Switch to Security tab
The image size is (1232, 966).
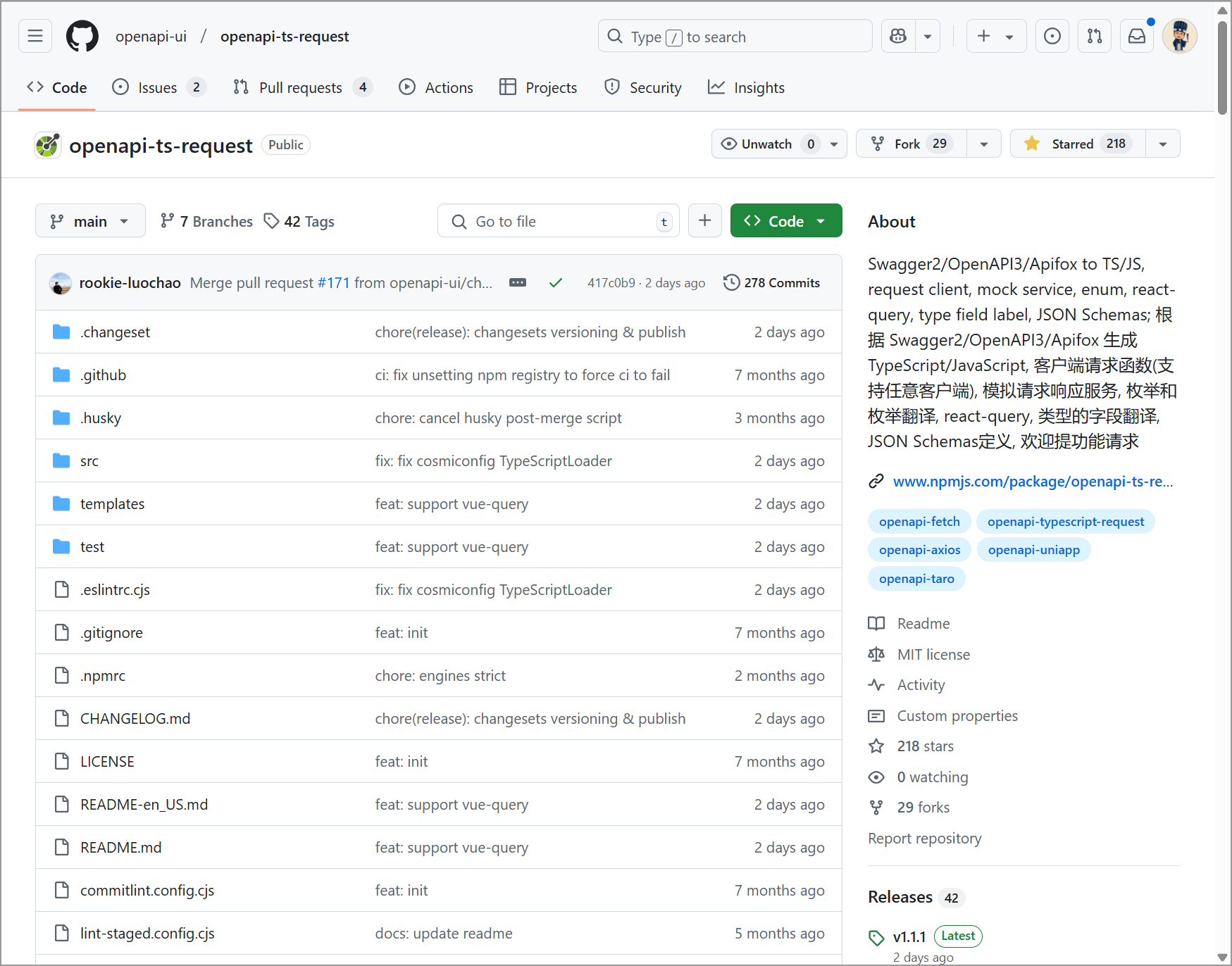[x=643, y=87]
